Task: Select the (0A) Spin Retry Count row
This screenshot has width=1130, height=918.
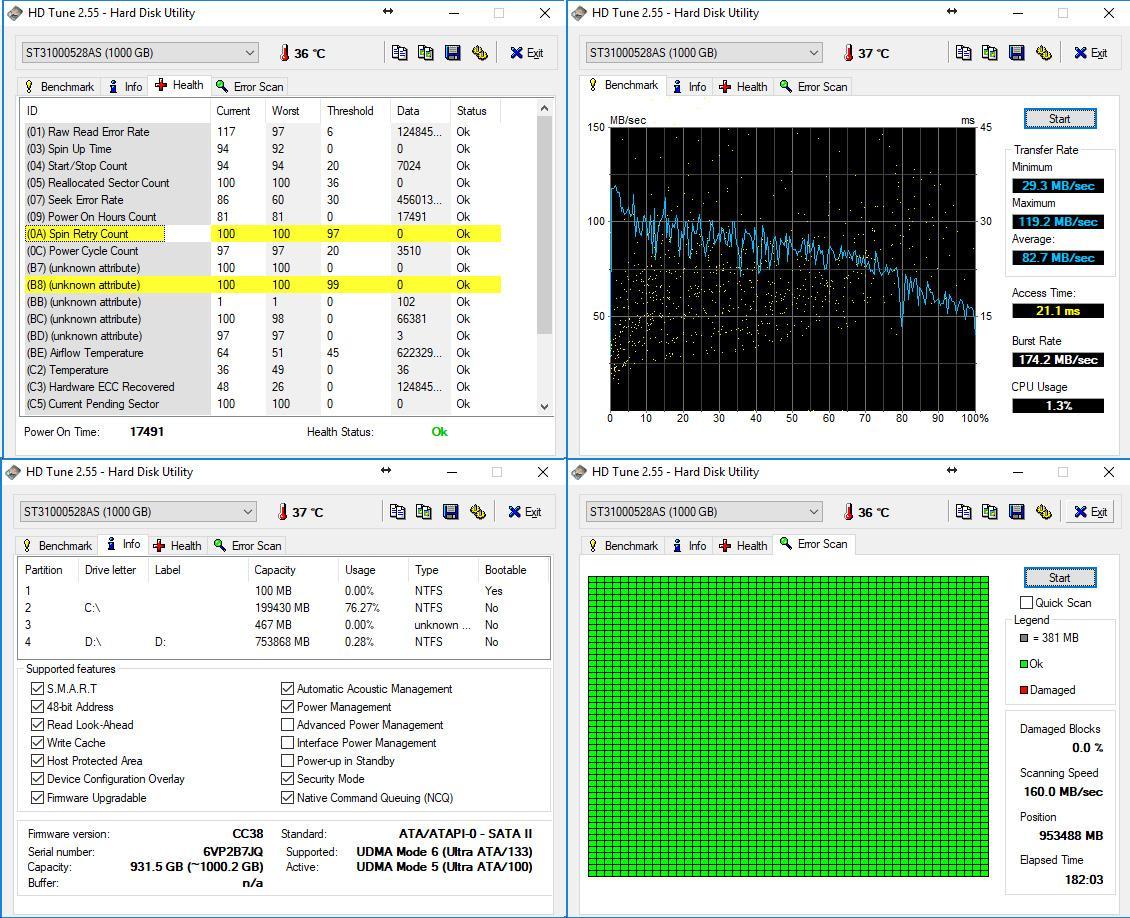Action: click(x=262, y=233)
